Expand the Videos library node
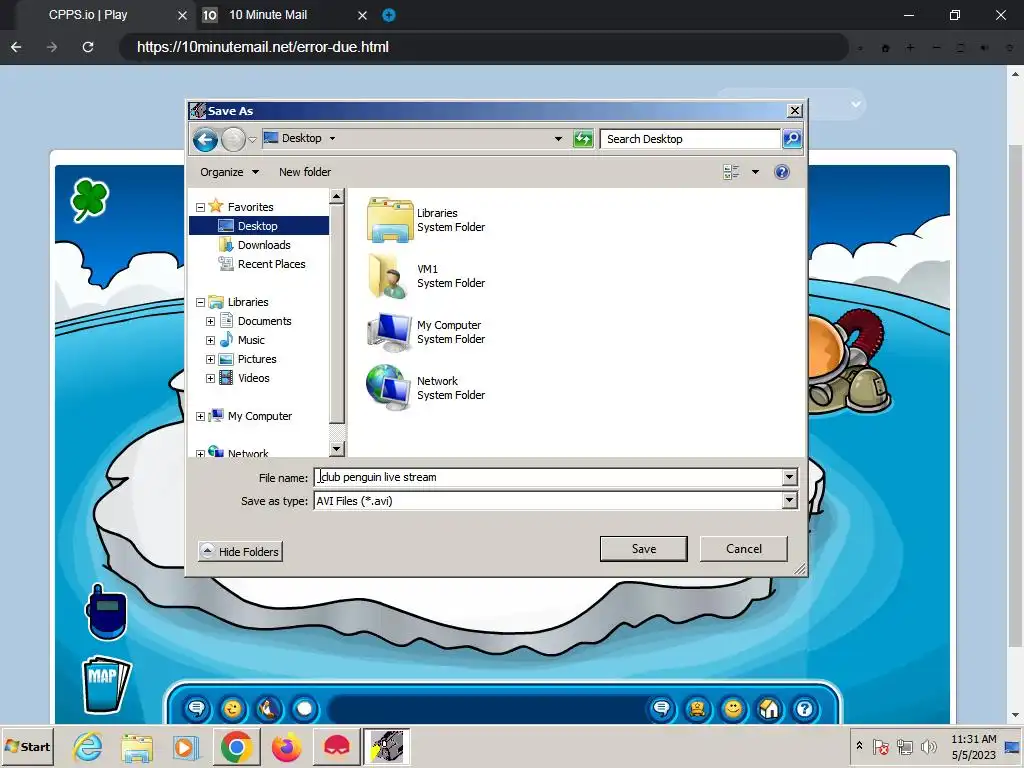The height and width of the screenshot is (768, 1024). [210, 378]
